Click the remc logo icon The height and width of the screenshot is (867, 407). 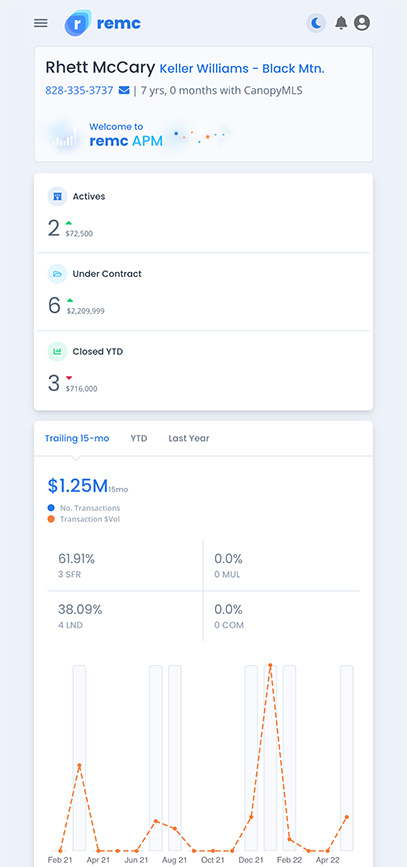pyautogui.click(x=77, y=23)
